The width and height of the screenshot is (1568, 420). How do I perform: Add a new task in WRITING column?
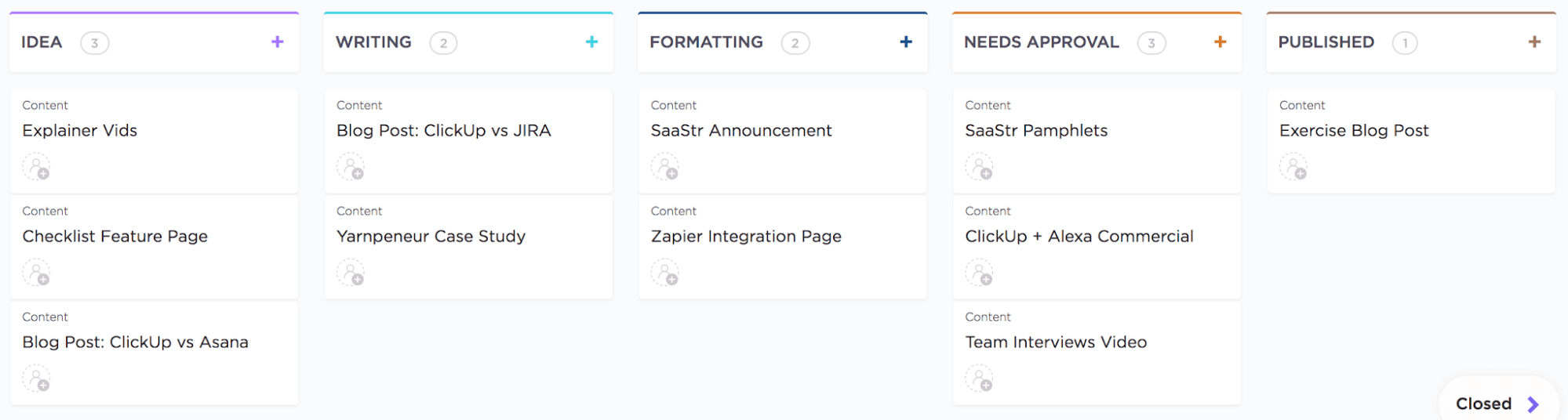click(591, 42)
